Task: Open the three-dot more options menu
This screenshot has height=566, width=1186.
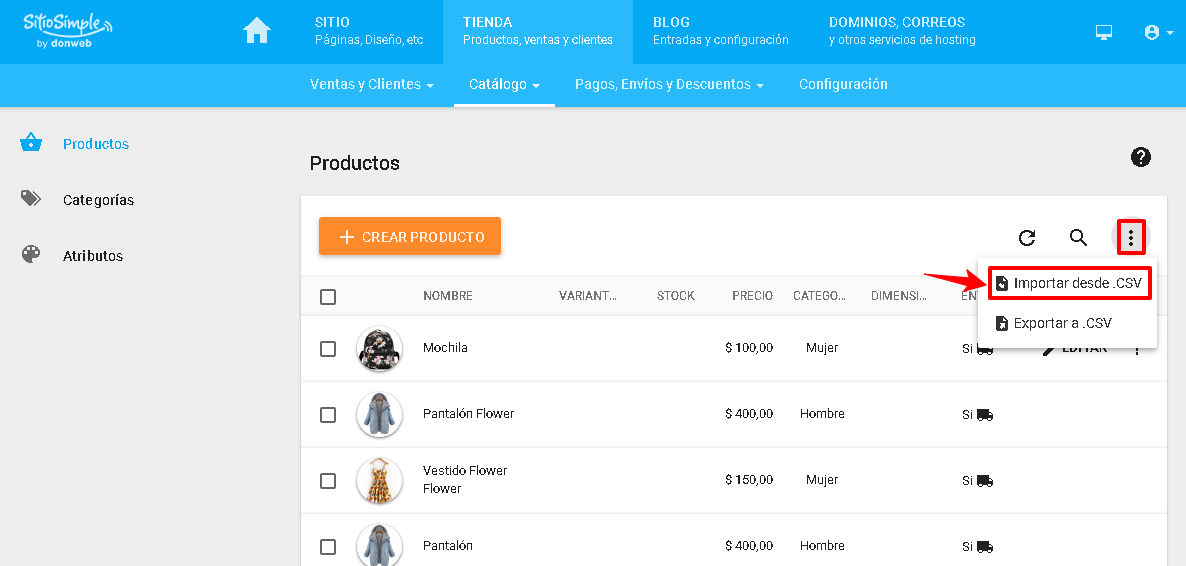Action: pos(1131,238)
